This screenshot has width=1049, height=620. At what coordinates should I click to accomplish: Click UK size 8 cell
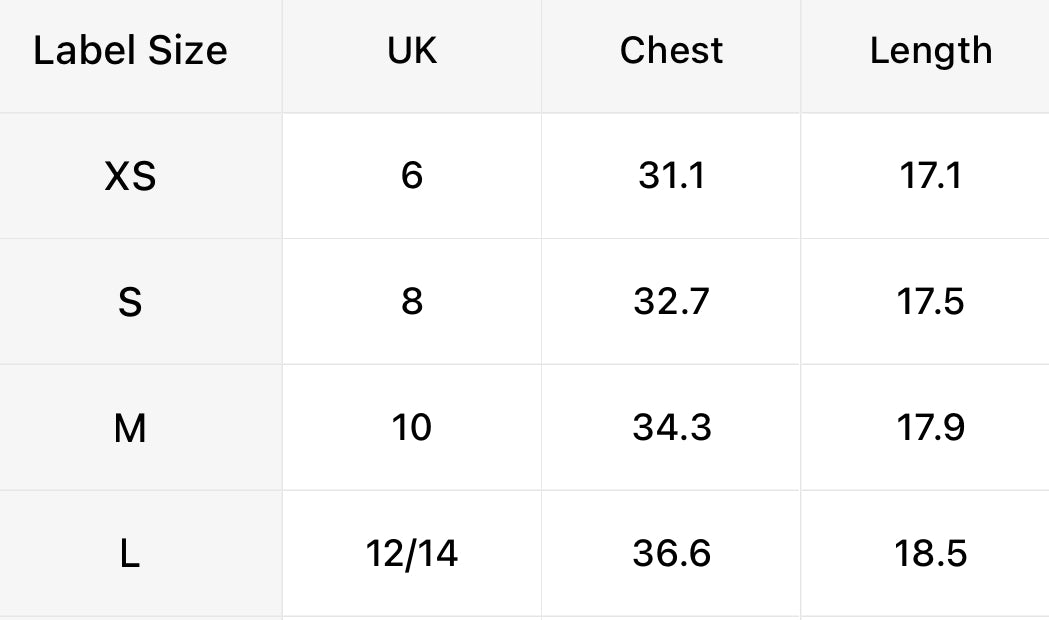(412, 302)
